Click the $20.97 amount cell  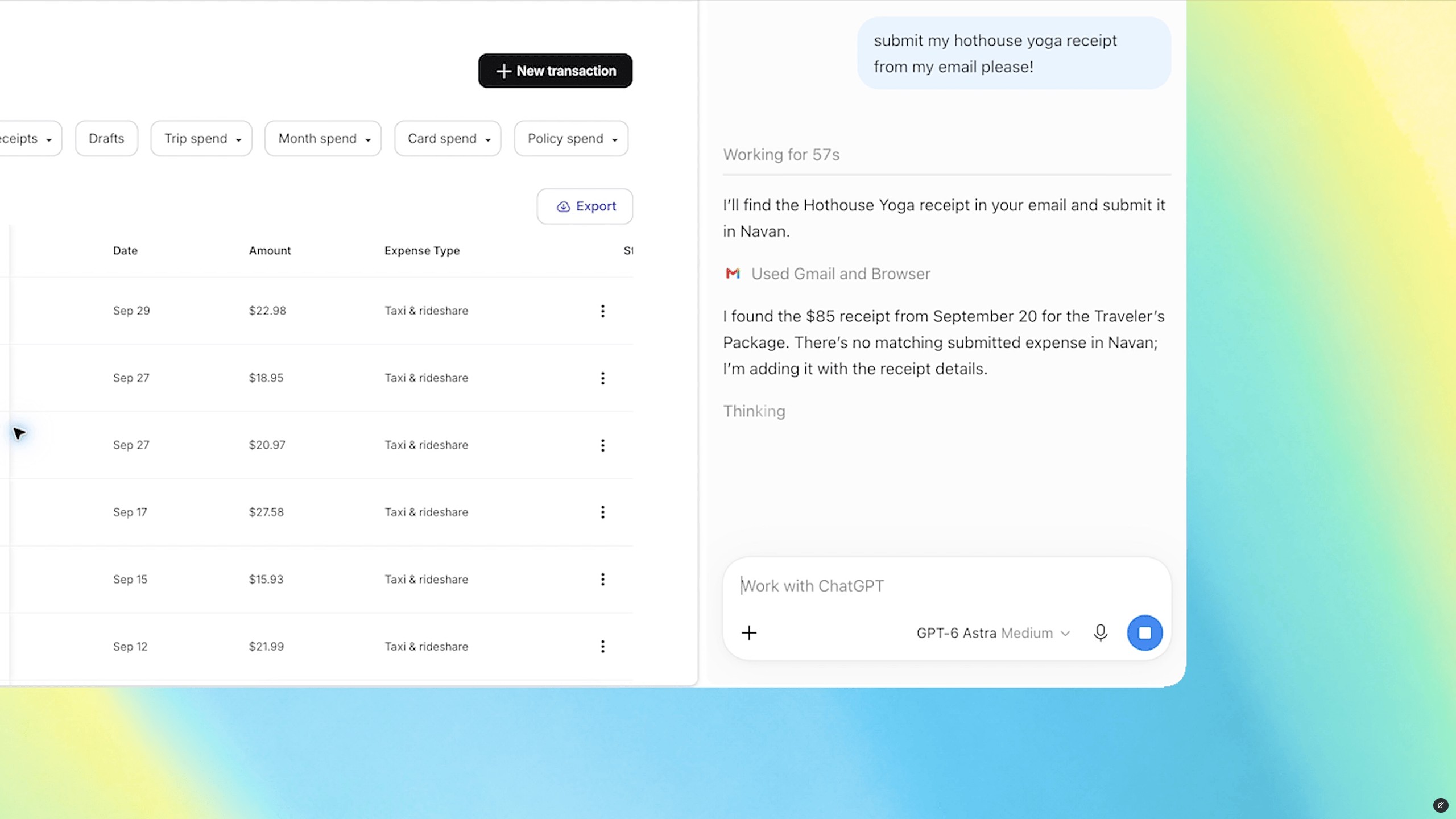point(267,445)
